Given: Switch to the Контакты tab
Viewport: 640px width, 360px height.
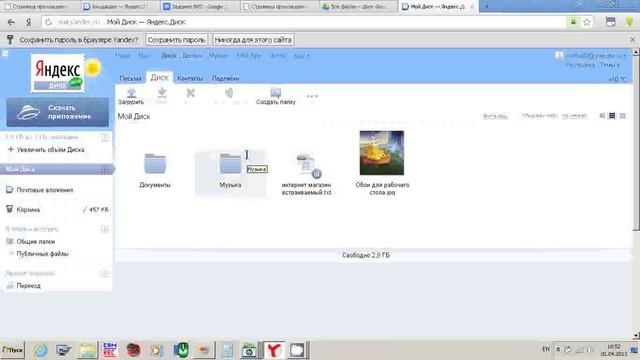Looking at the screenshot, I should pyautogui.click(x=190, y=78).
